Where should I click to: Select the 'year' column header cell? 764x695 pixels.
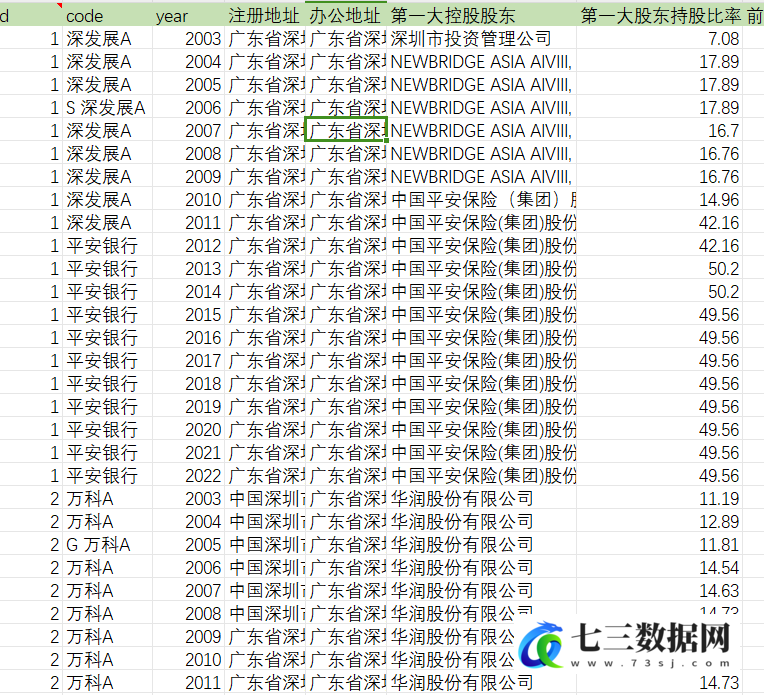click(x=189, y=16)
